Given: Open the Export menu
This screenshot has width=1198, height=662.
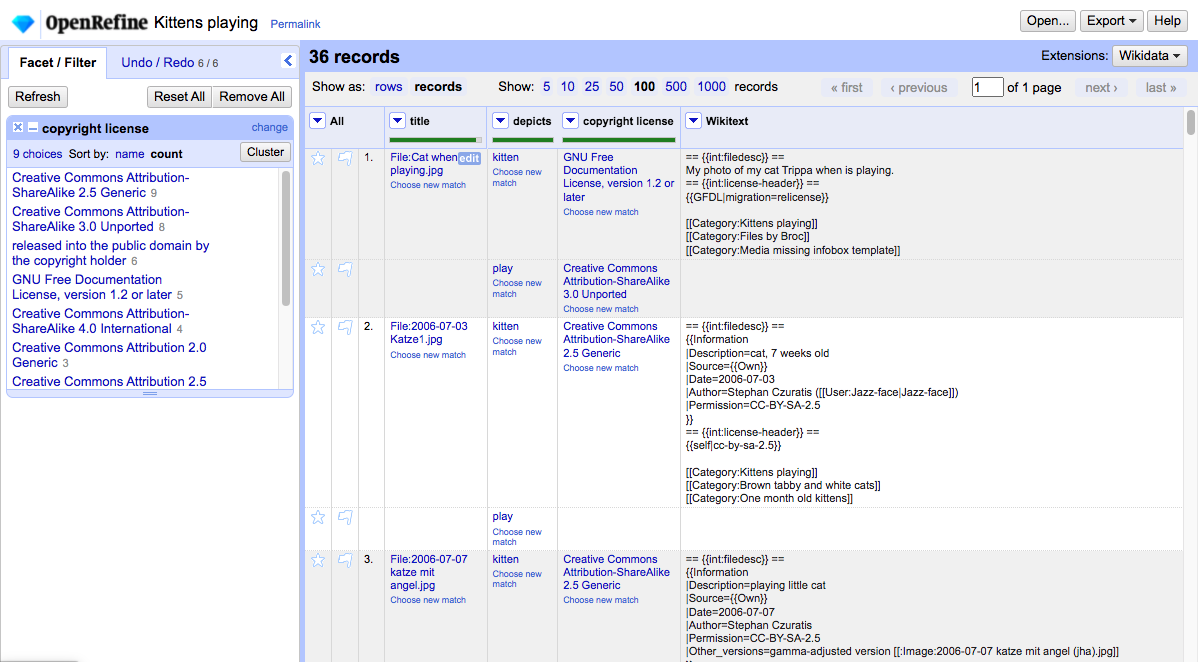Looking at the screenshot, I should click(x=1110, y=20).
